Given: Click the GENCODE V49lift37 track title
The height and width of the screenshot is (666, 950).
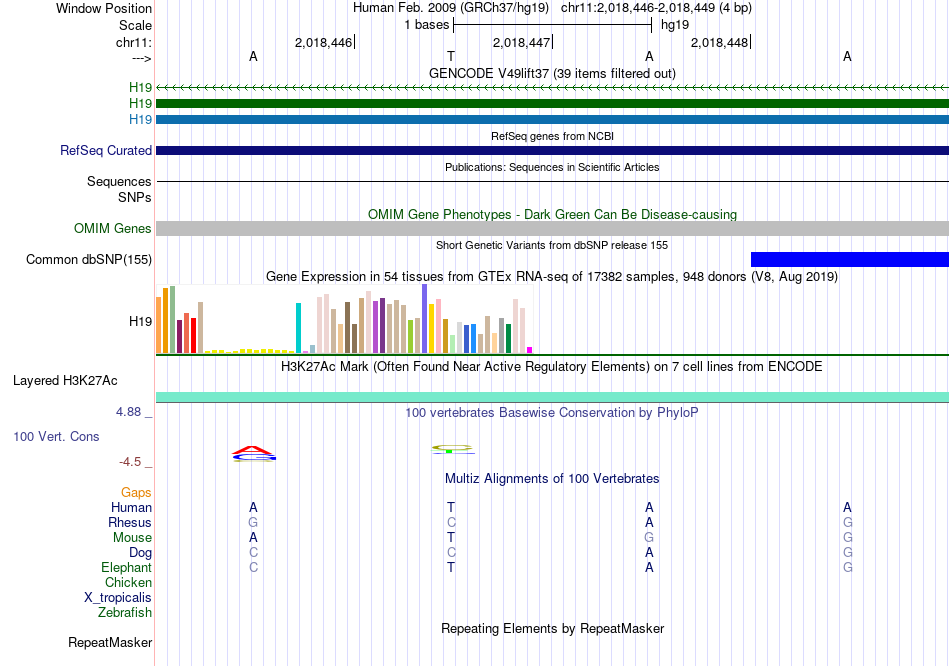Looking at the screenshot, I should click(552, 73).
